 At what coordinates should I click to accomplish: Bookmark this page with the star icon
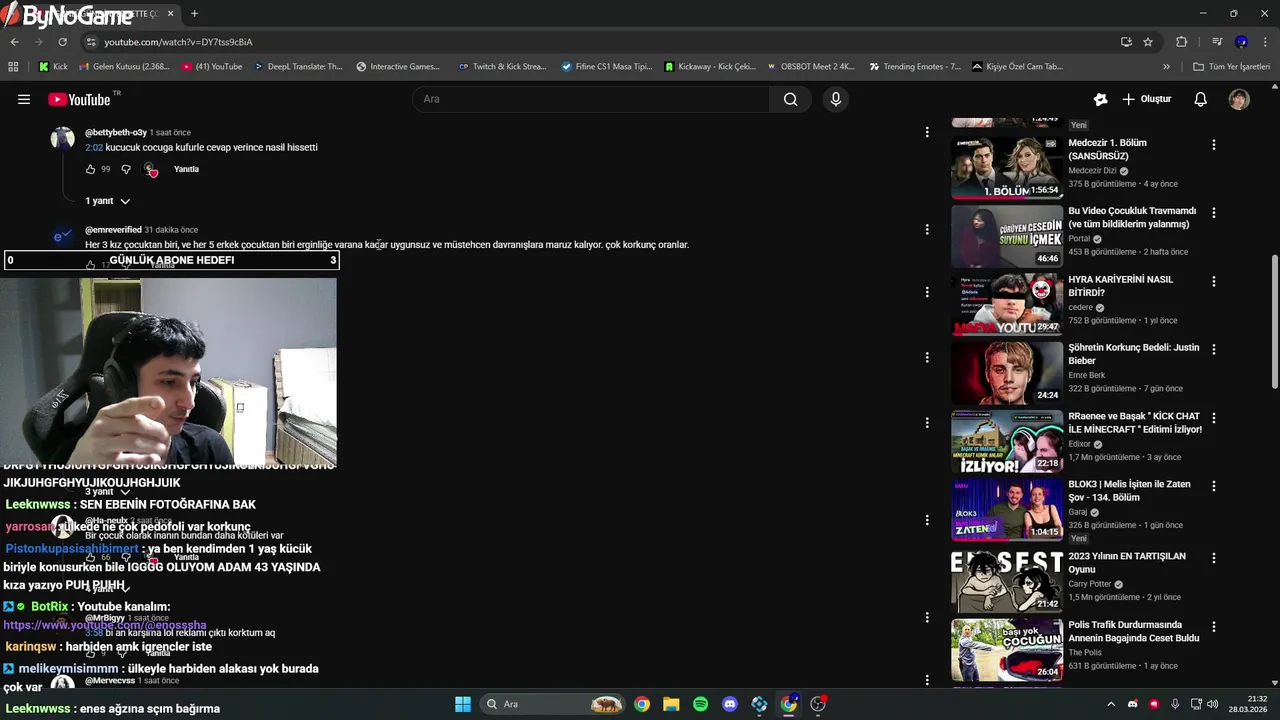point(1148,42)
